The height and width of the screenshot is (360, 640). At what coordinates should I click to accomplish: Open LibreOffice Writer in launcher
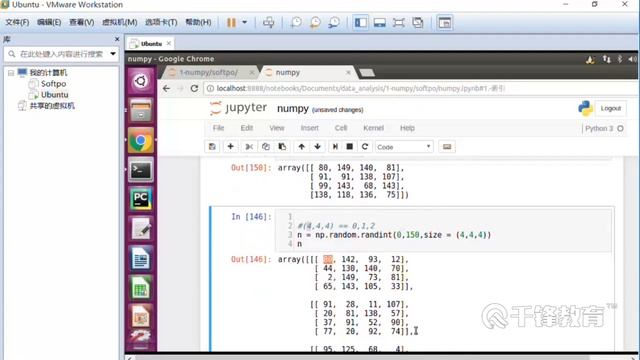[141, 259]
